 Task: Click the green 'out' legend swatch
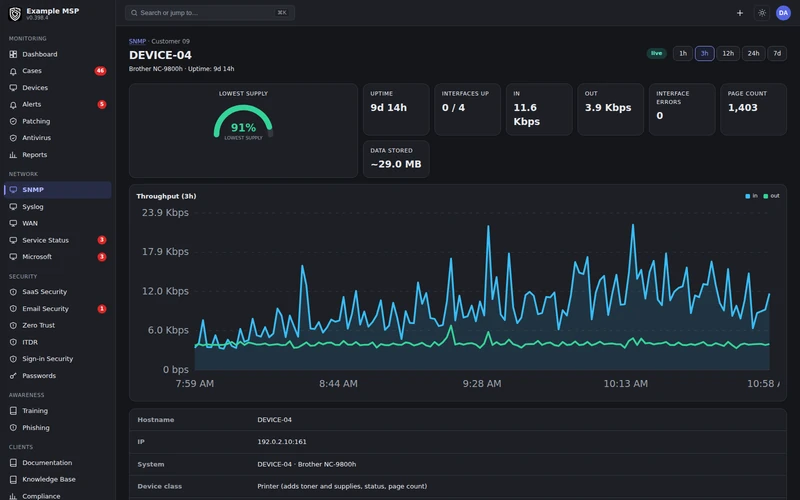pos(765,196)
